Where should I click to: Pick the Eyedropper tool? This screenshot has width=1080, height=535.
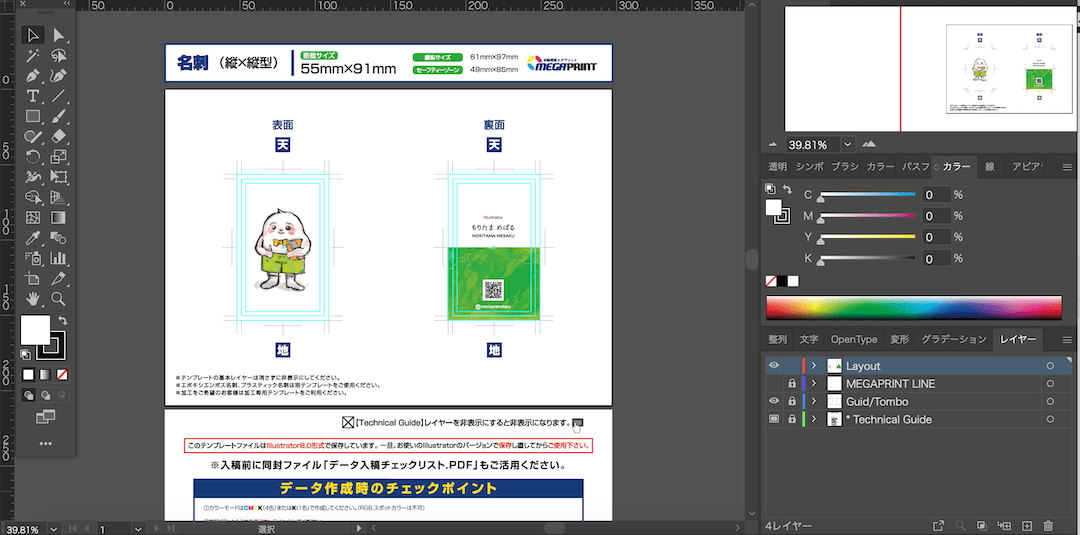pos(33,238)
